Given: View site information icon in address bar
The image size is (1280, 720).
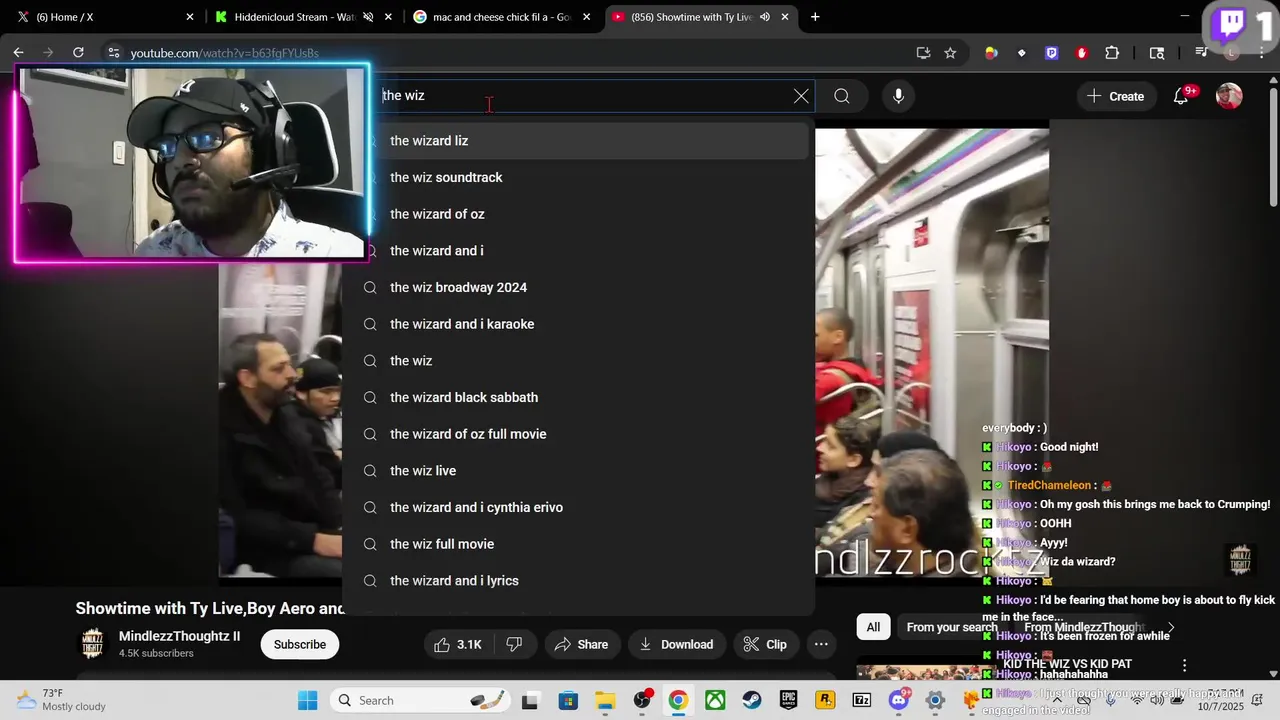Looking at the screenshot, I should 113,53.
